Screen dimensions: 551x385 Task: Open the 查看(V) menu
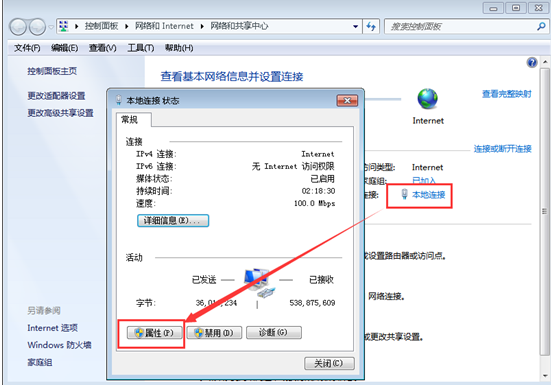click(103, 48)
